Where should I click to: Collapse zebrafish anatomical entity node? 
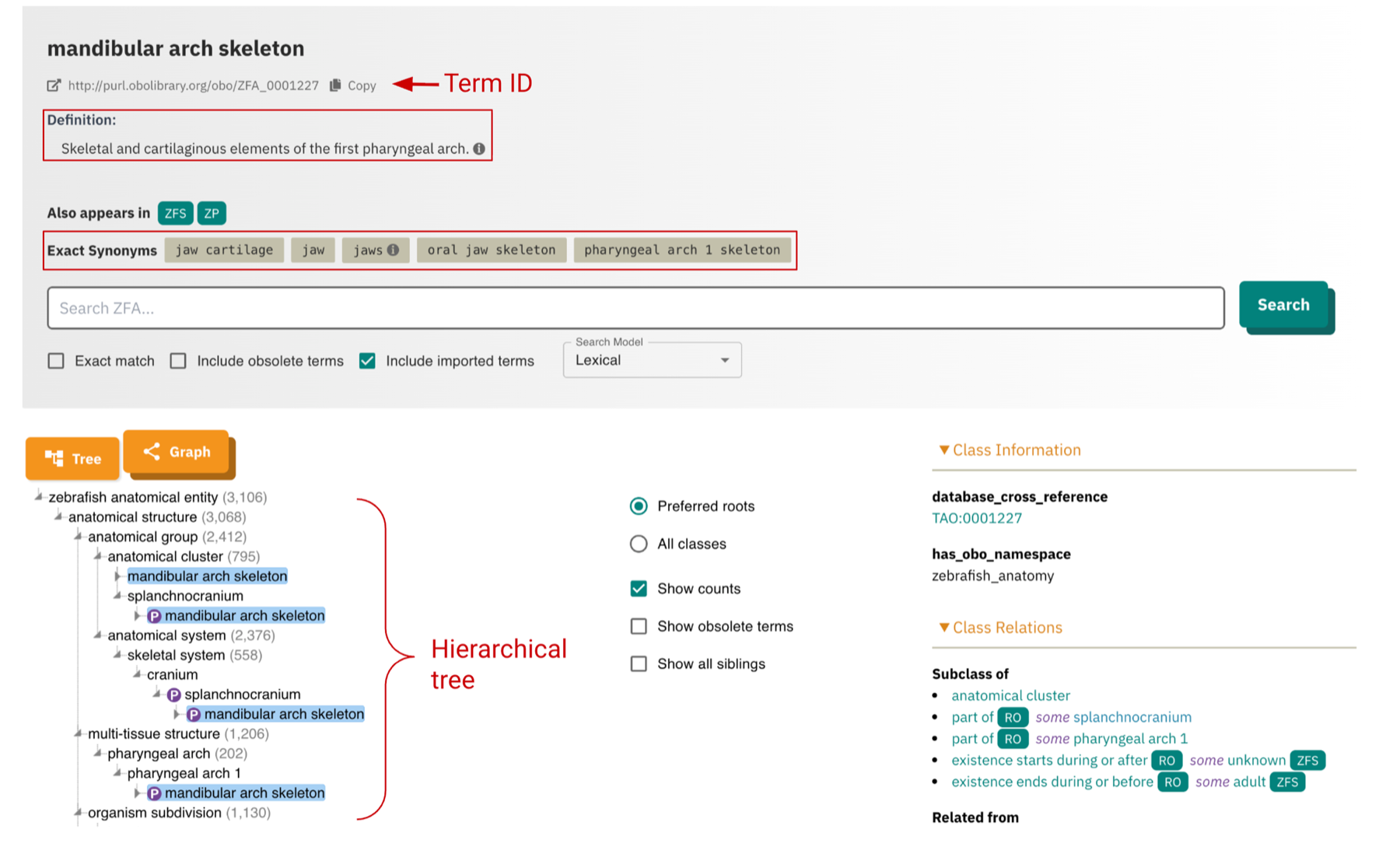click(x=39, y=496)
